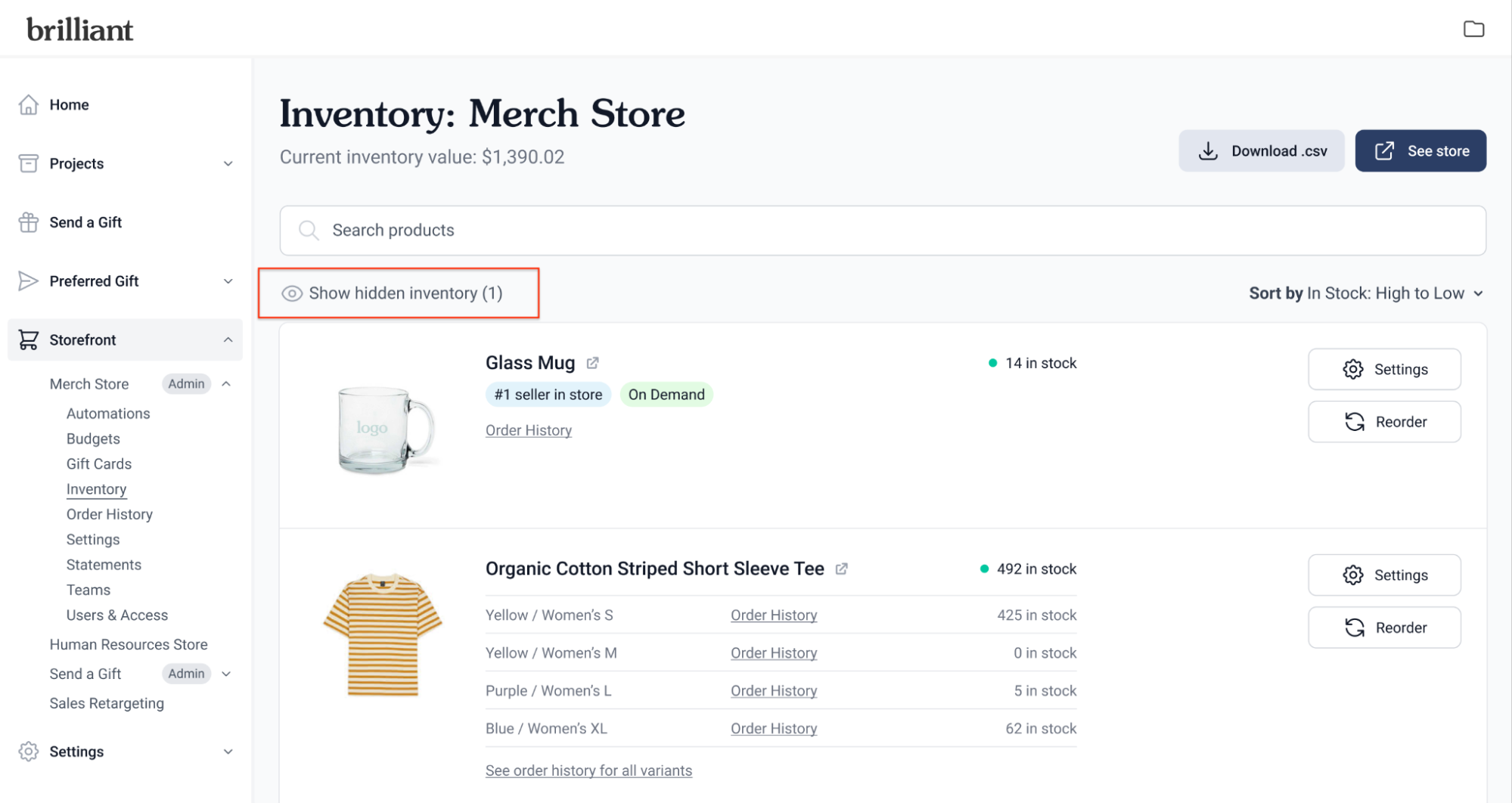Screen dimensions: 1512x803
Task: Open the Glass Mug external link icon
Action: pyautogui.click(x=593, y=363)
